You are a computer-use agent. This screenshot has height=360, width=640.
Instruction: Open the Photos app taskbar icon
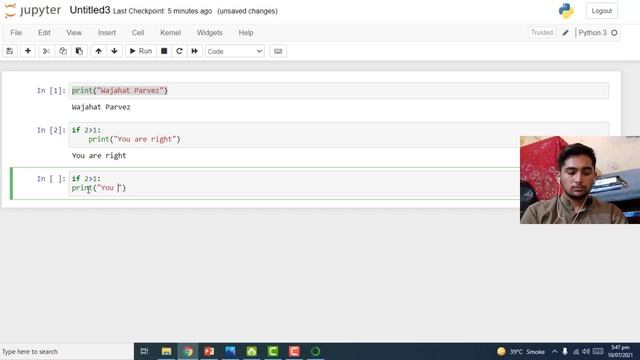click(230, 351)
